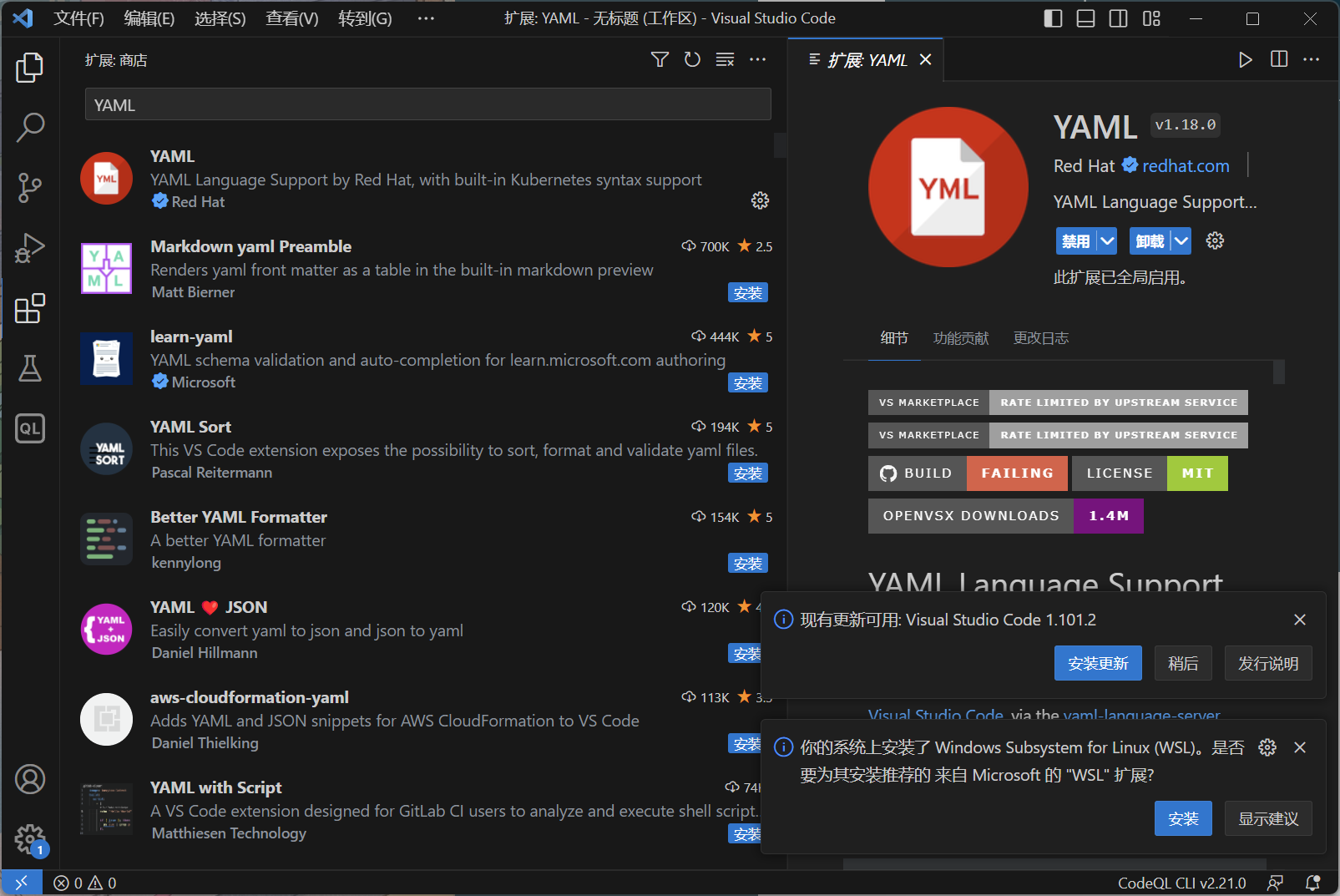
Task: Click the CodeQL CLI v2.21.0 status item
Action: [1181, 883]
